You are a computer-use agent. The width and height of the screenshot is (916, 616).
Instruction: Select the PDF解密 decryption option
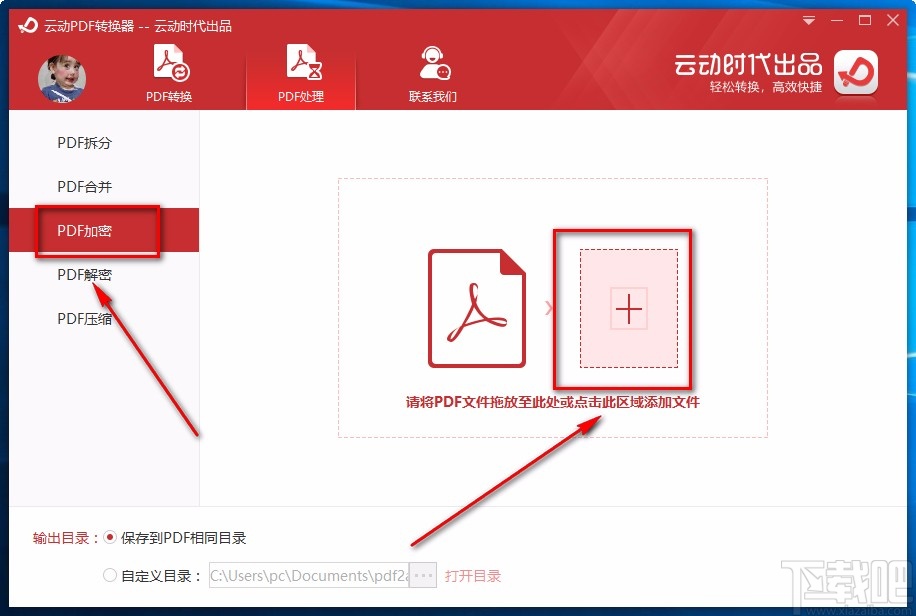(x=84, y=274)
